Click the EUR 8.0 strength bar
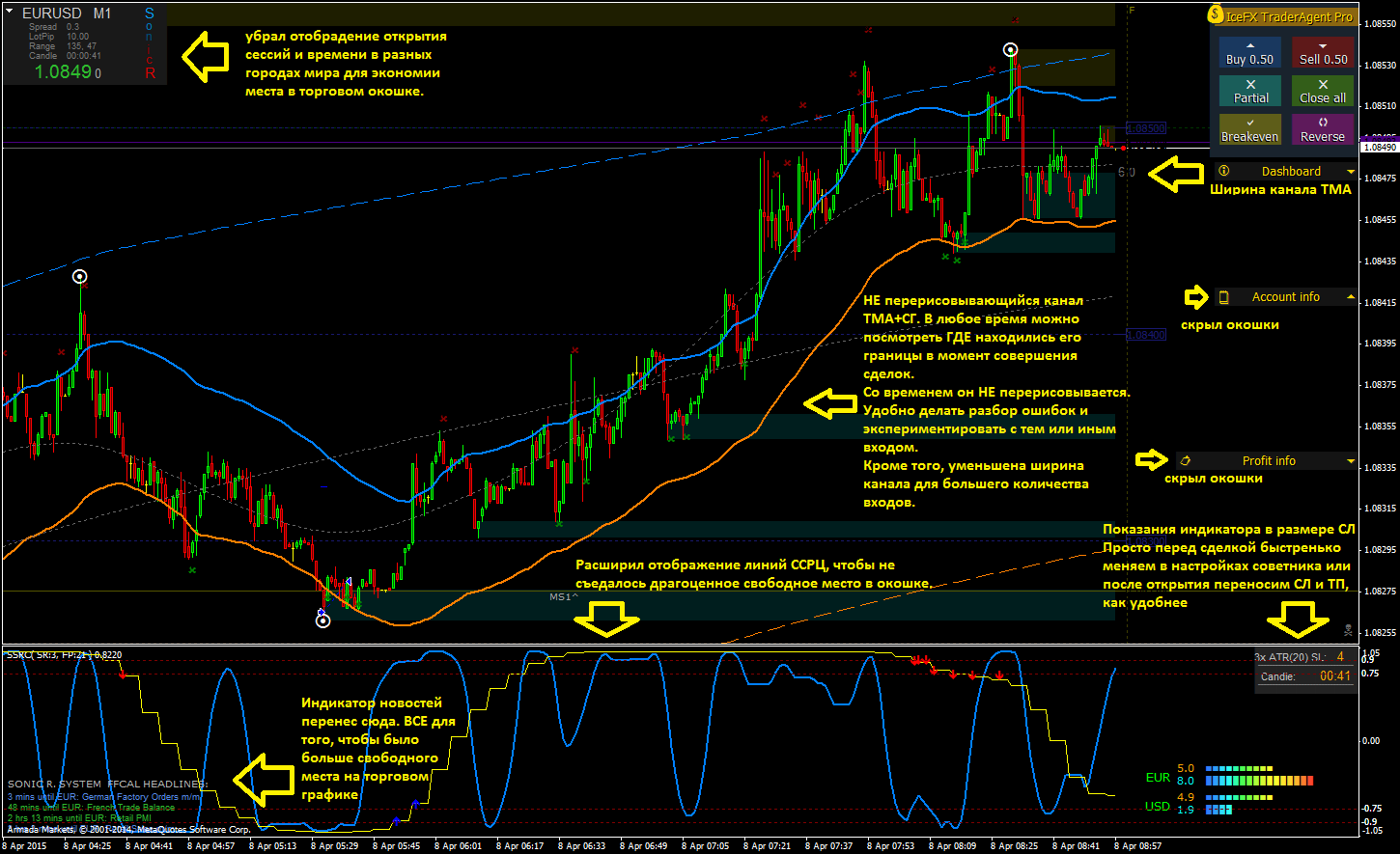The image size is (1400, 854). pos(1260,781)
